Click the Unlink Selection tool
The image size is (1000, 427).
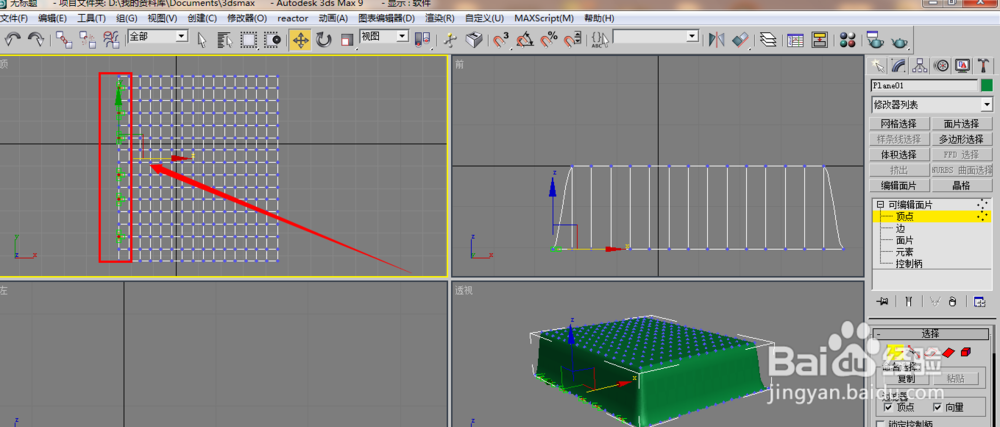(87, 40)
